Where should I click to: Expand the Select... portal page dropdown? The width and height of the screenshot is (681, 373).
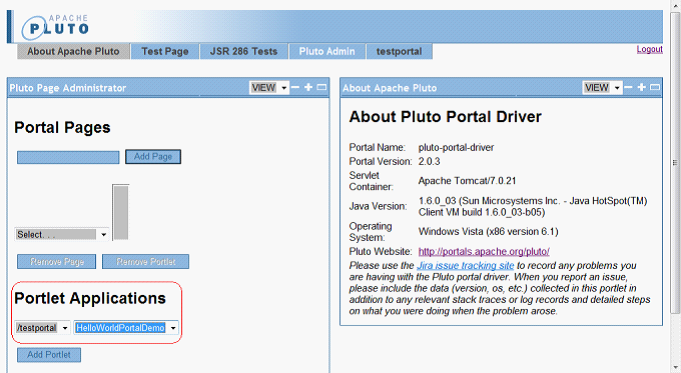tap(62, 234)
